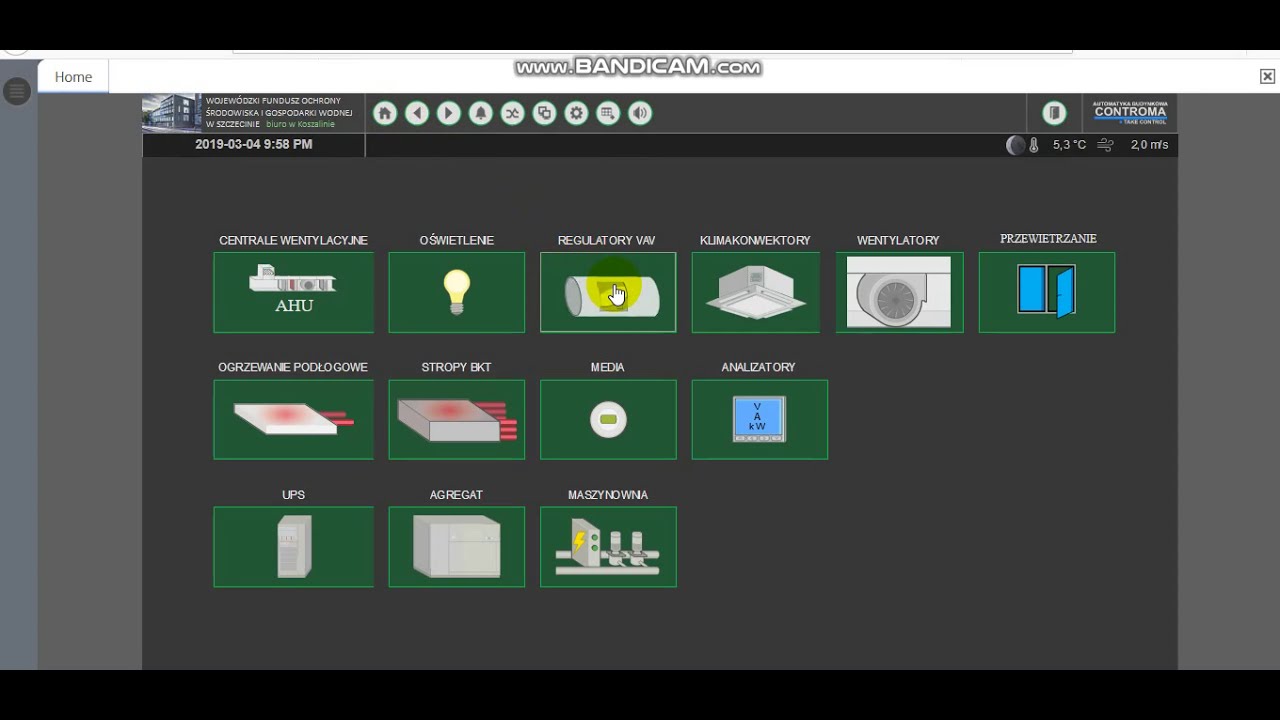Open the Stropy BKT tile
This screenshot has width=1280, height=720.
tap(457, 419)
